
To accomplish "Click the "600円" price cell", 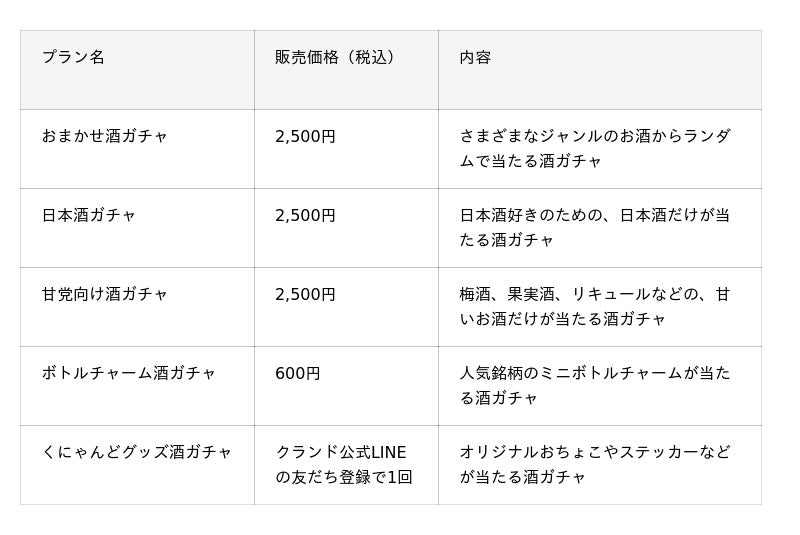I will coord(297,373).
